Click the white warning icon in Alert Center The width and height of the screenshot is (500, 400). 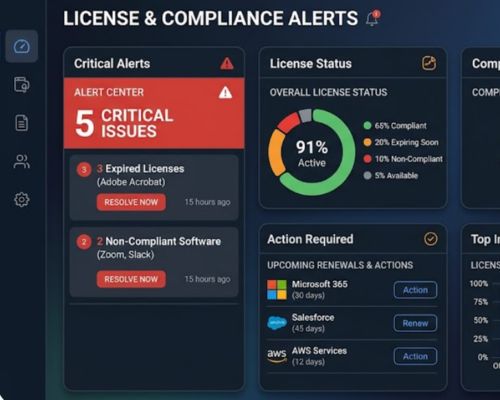(x=225, y=92)
